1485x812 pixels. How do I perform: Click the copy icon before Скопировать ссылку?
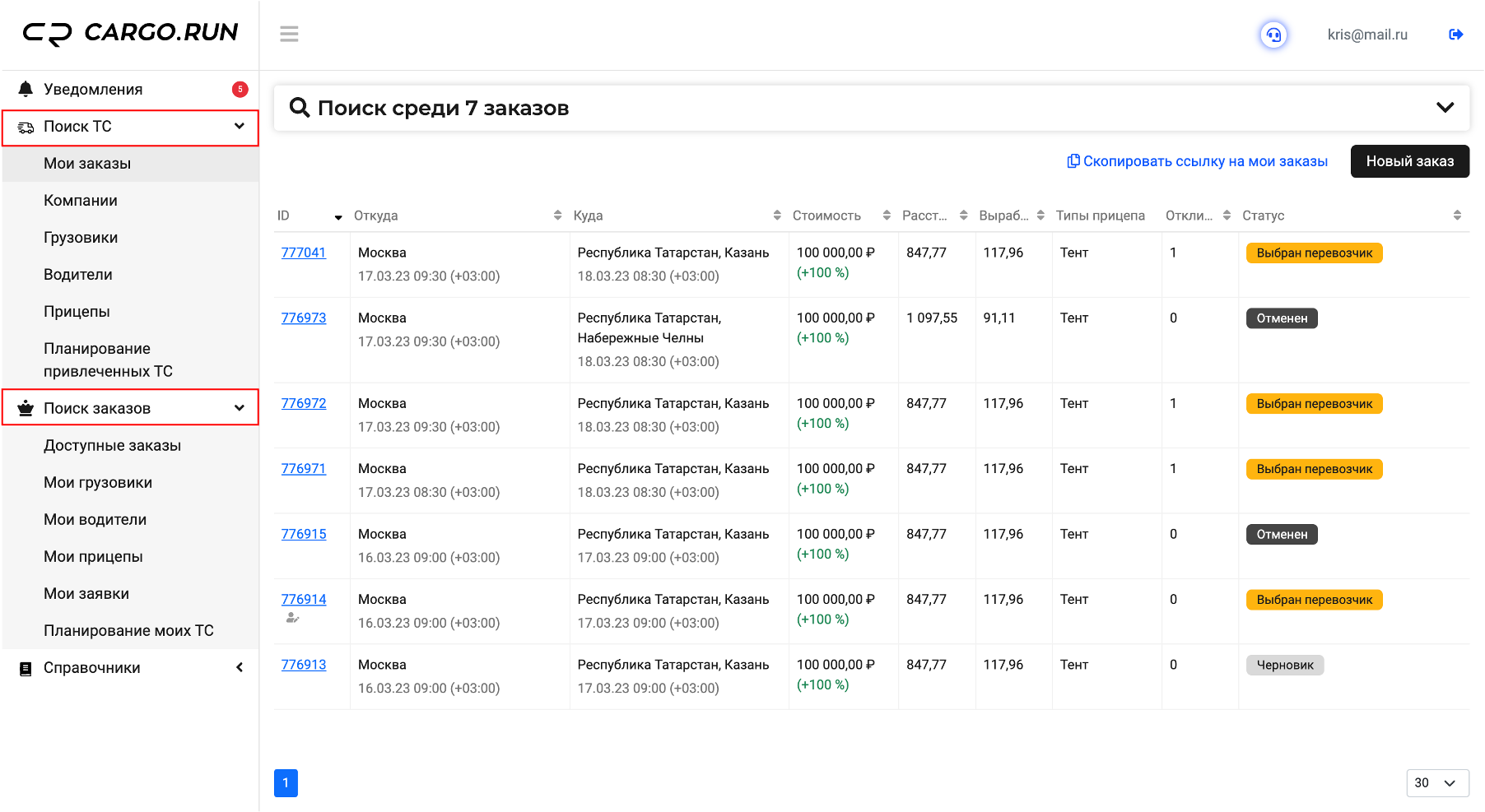1073,161
